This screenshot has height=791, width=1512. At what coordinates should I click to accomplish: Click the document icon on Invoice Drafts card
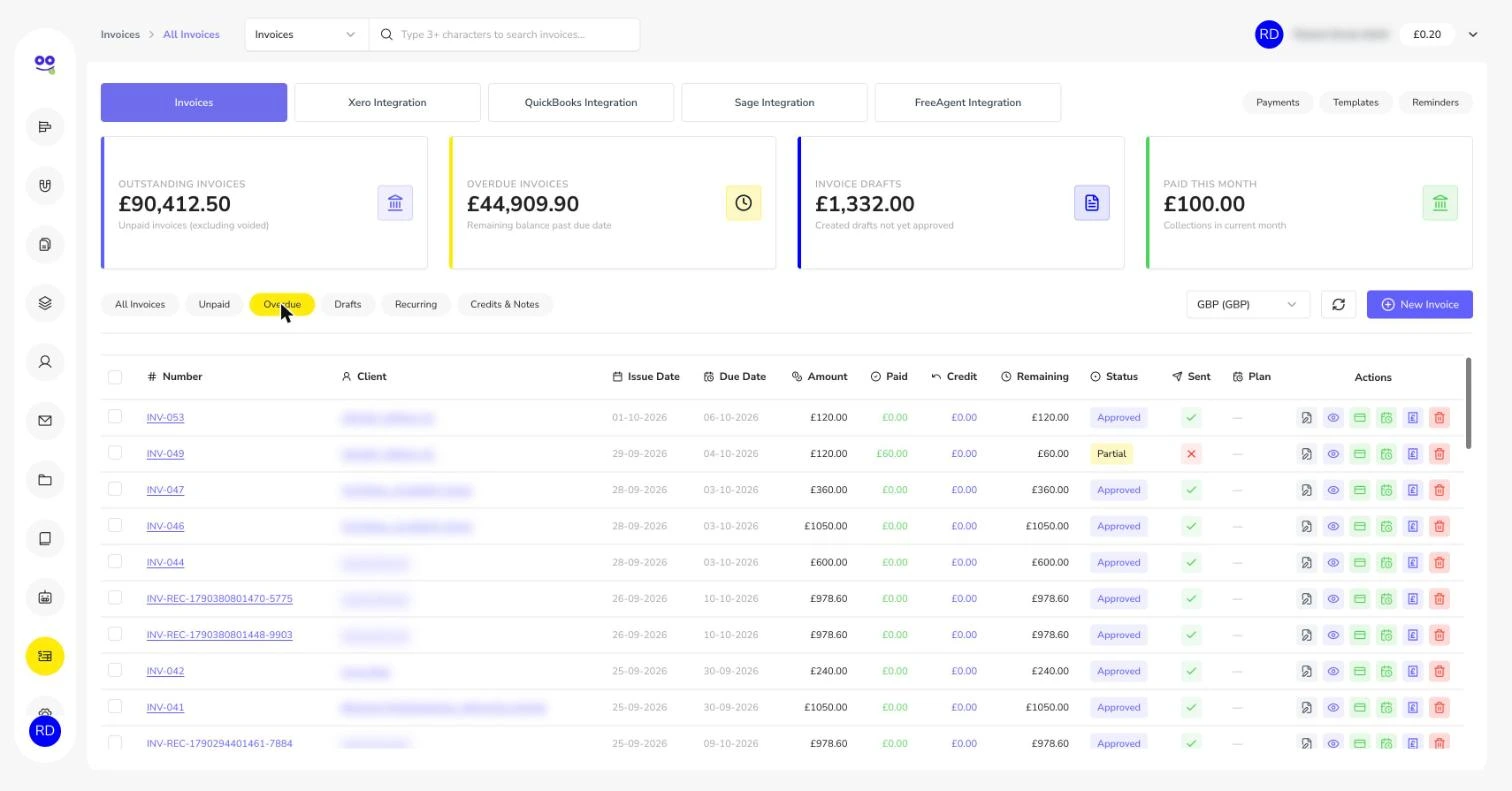pyautogui.click(x=1092, y=203)
